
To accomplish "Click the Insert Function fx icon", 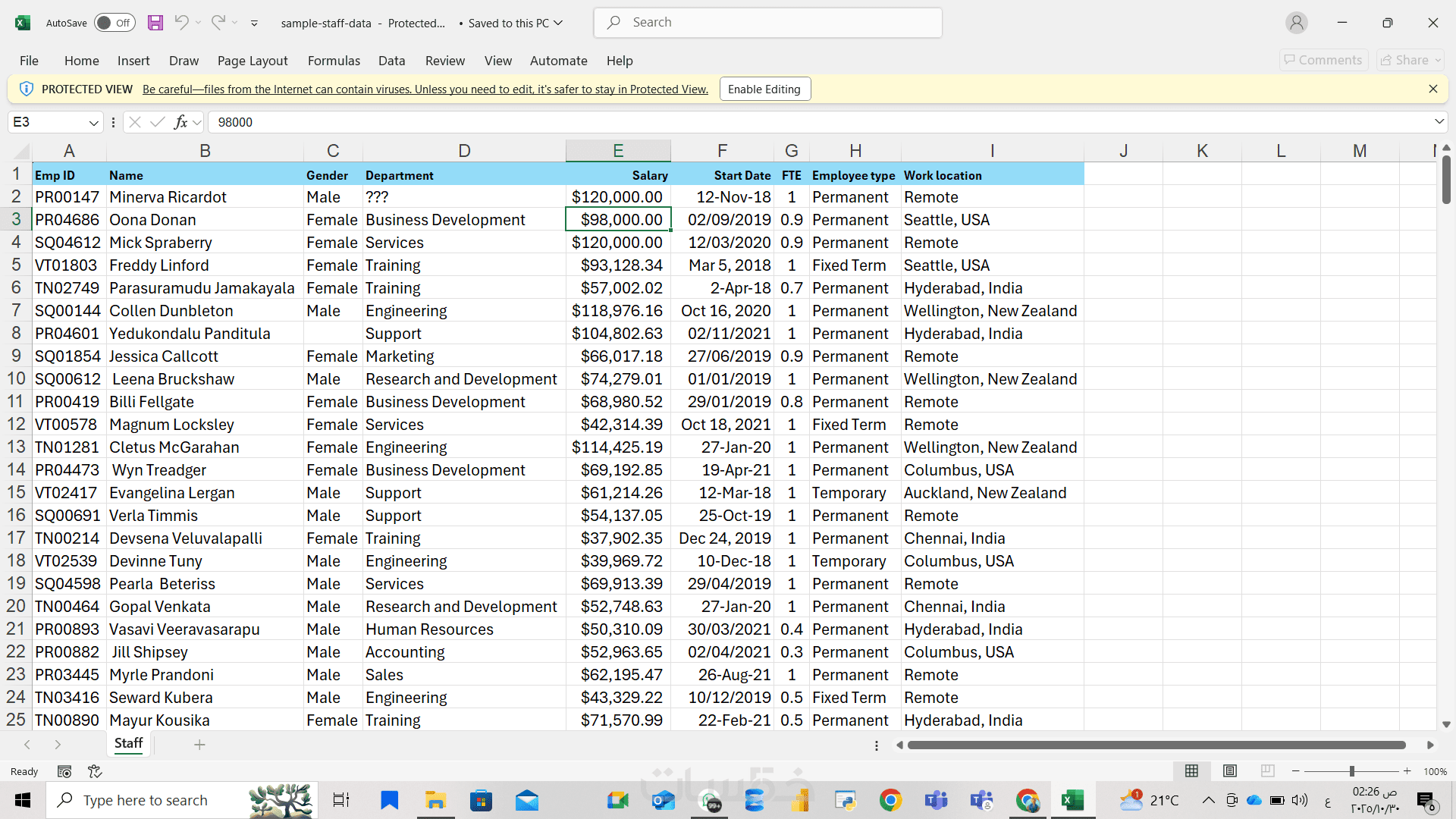I will click(x=180, y=122).
